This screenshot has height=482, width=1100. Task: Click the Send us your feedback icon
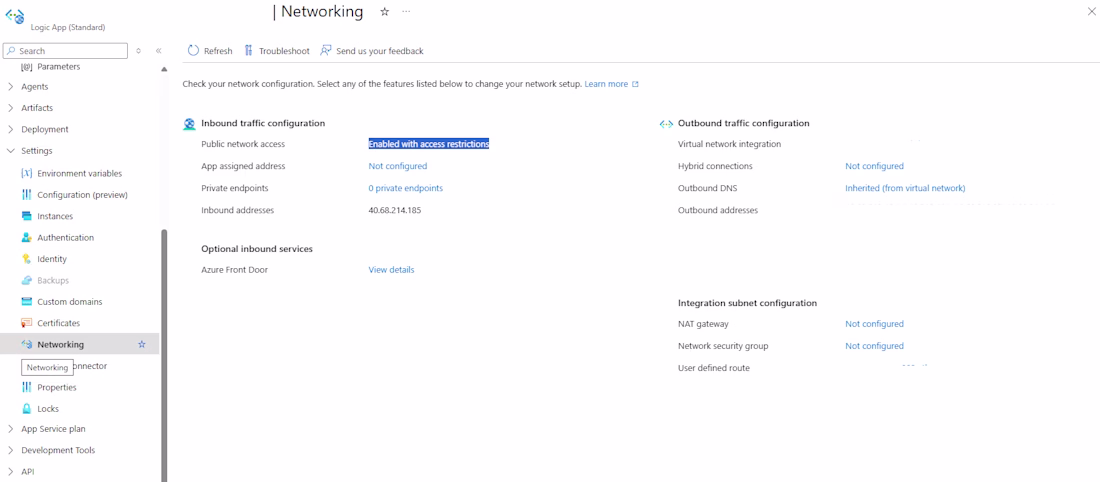tap(326, 50)
